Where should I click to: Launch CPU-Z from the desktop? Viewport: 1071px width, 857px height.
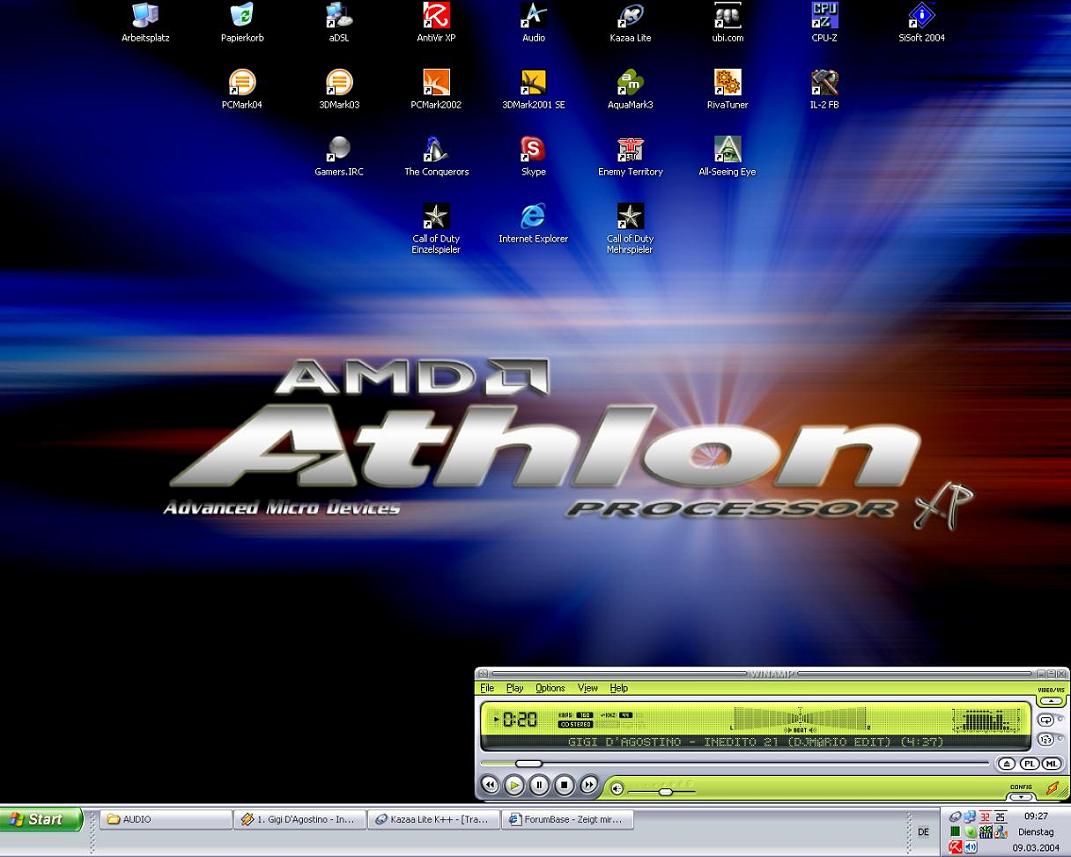pos(824,23)
